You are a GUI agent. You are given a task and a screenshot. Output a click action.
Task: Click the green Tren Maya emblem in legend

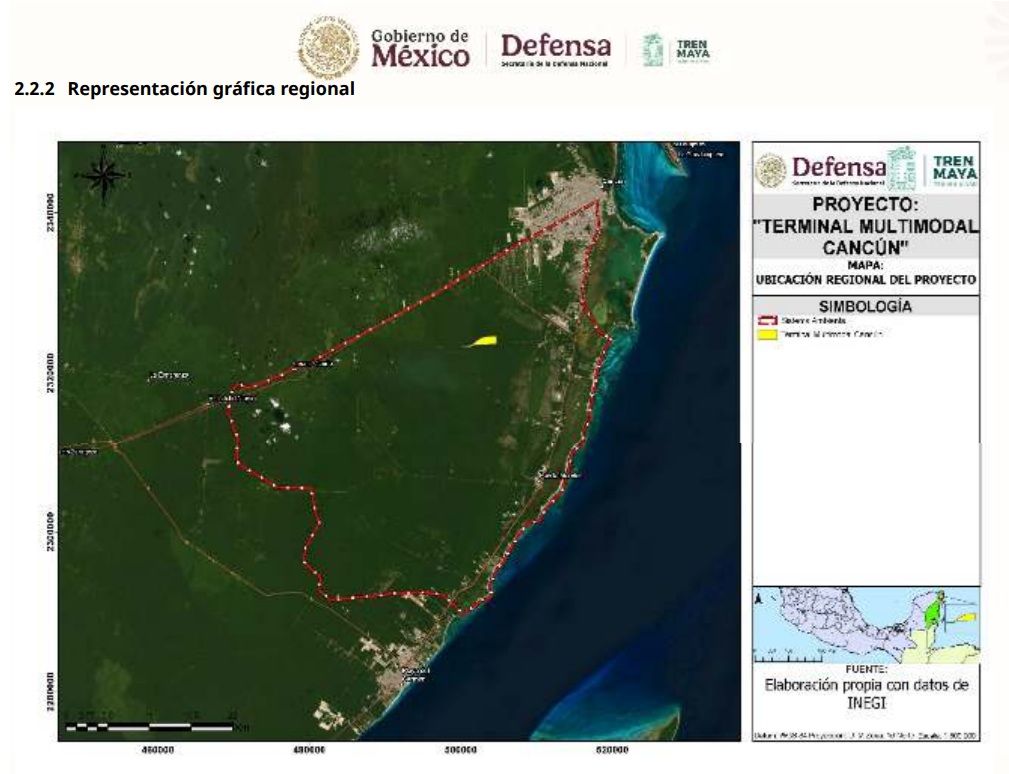[x=902, y=168]
